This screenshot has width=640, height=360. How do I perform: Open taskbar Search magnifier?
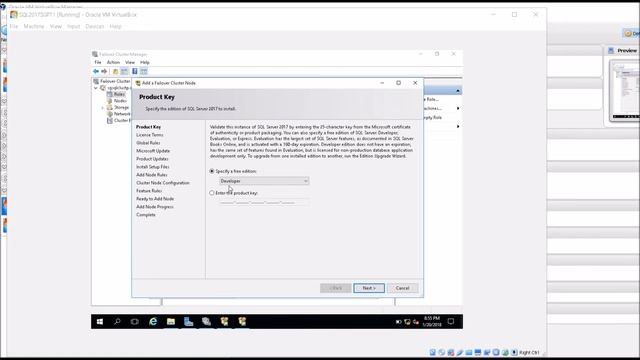(x=117, y=322)
